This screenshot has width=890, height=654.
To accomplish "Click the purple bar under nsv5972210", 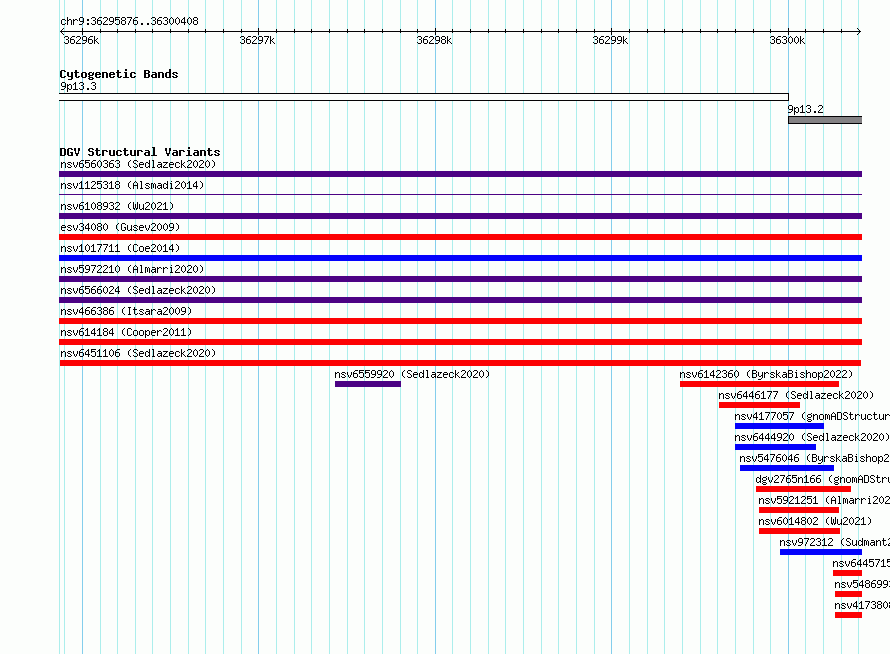I will pyautogui.click(x=460, y=279).
